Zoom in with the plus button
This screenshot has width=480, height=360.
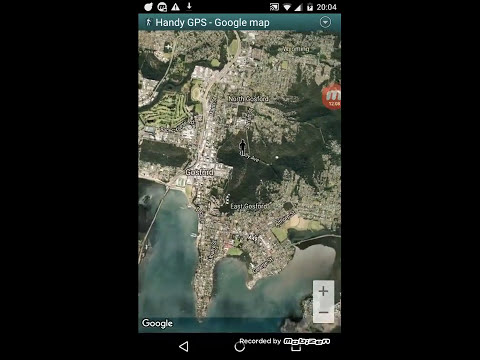pyautogui.click(x=323, y=291)
